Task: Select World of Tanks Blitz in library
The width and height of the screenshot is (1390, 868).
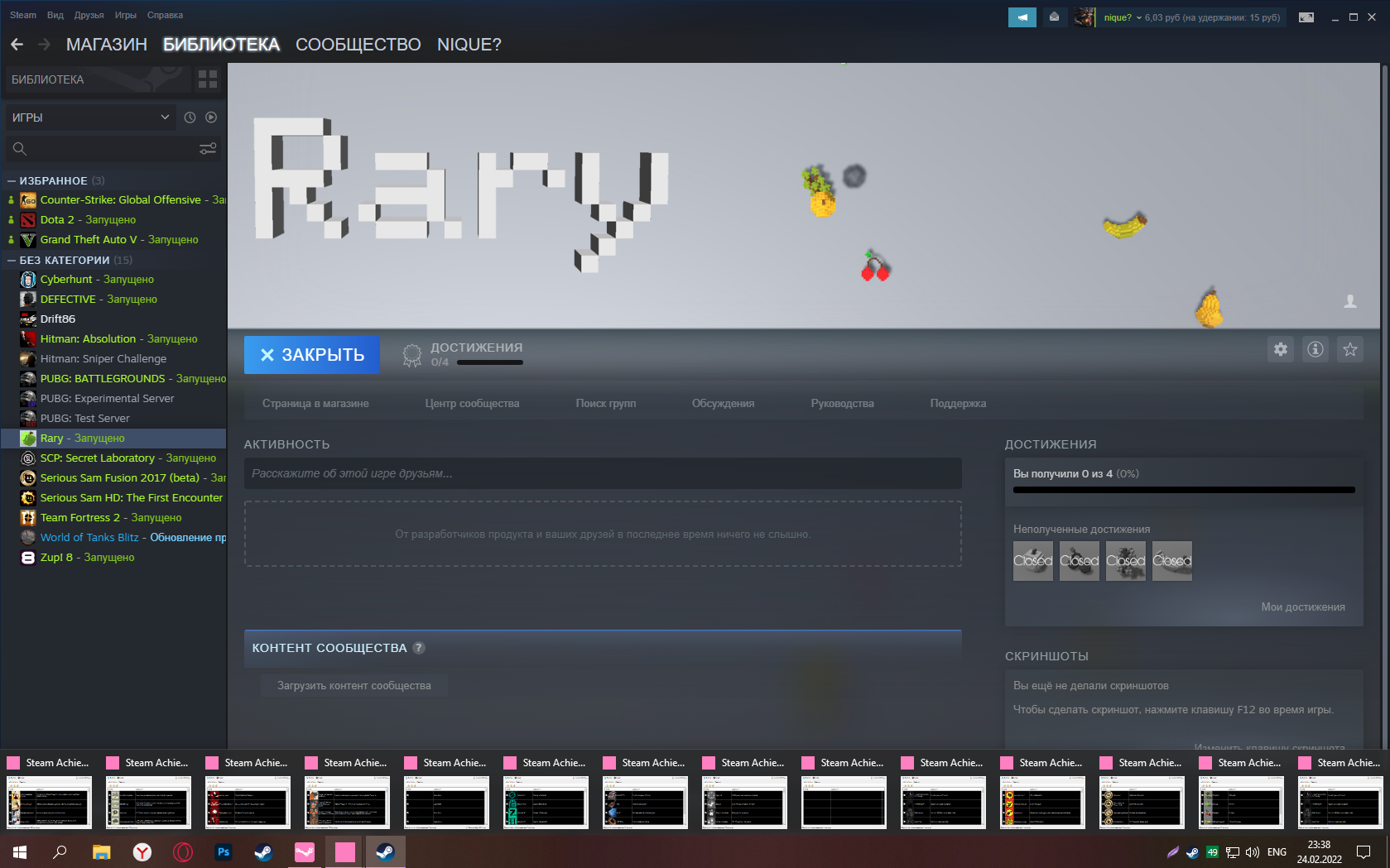Action: (113, 538)
